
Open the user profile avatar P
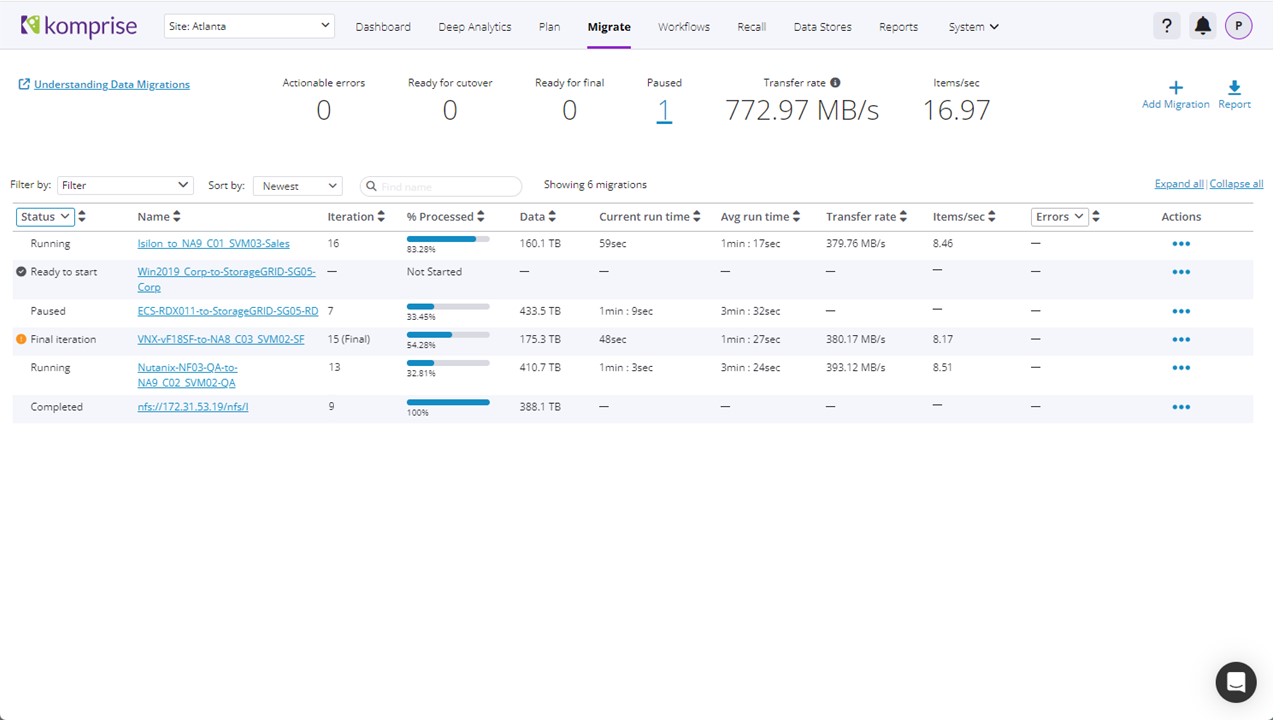click(1238, 26)
